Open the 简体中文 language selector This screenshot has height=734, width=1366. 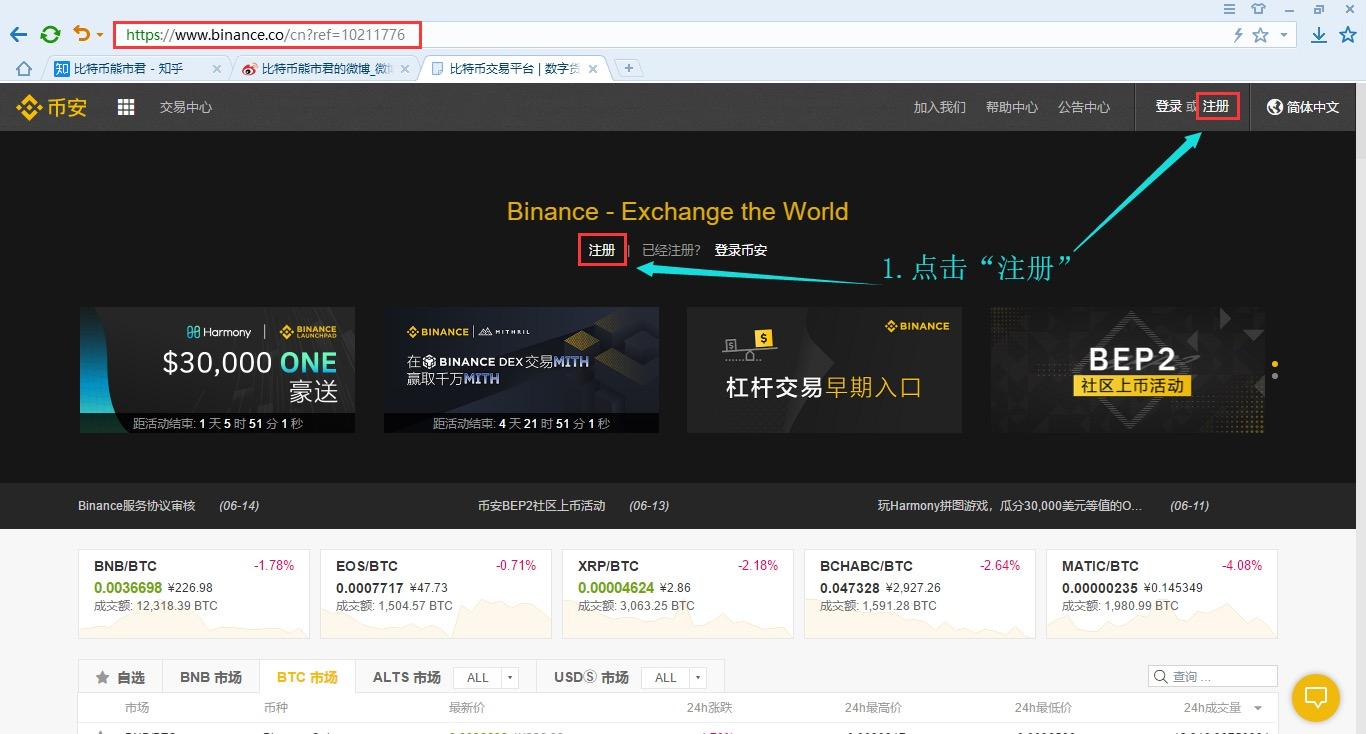click(x=1303, y=107)
